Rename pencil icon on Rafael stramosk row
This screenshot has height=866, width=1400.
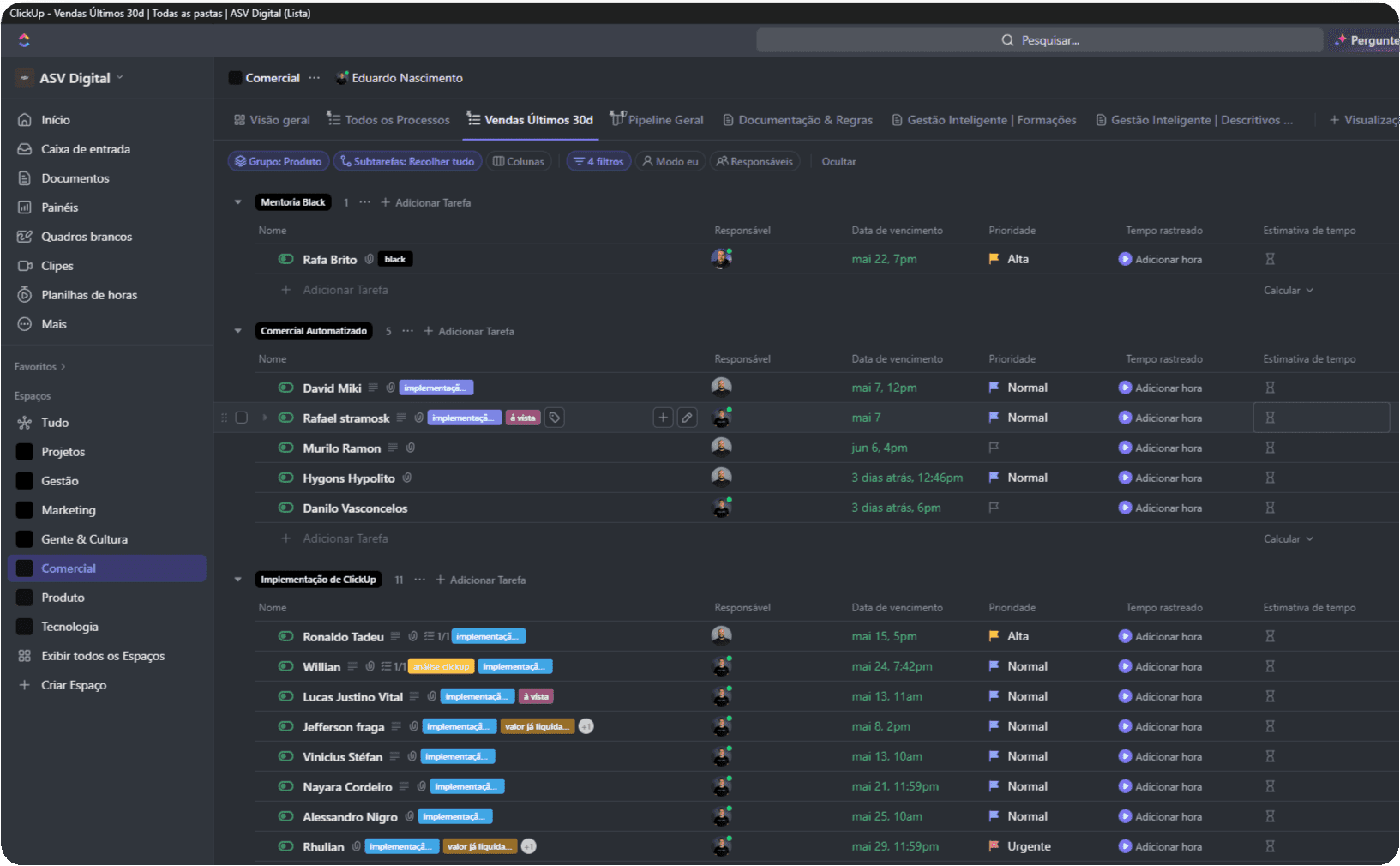(x=687, y=418)
